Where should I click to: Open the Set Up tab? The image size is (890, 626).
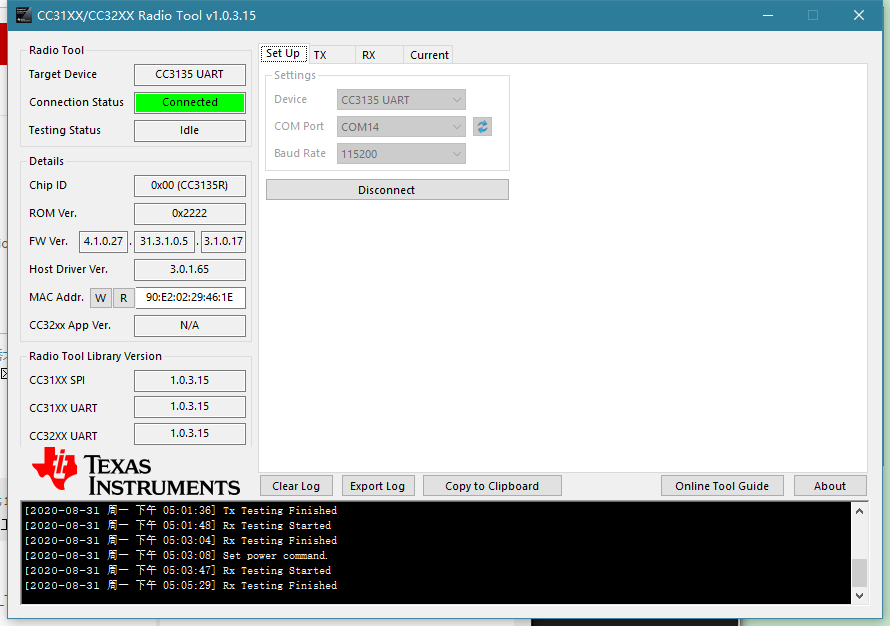[283, 54]
